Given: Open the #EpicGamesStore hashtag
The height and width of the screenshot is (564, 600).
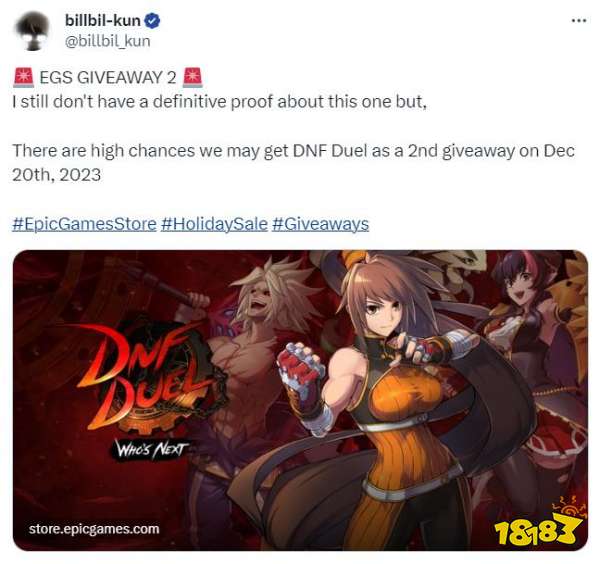Looking at the screenshot, I should tap(84, 224).
